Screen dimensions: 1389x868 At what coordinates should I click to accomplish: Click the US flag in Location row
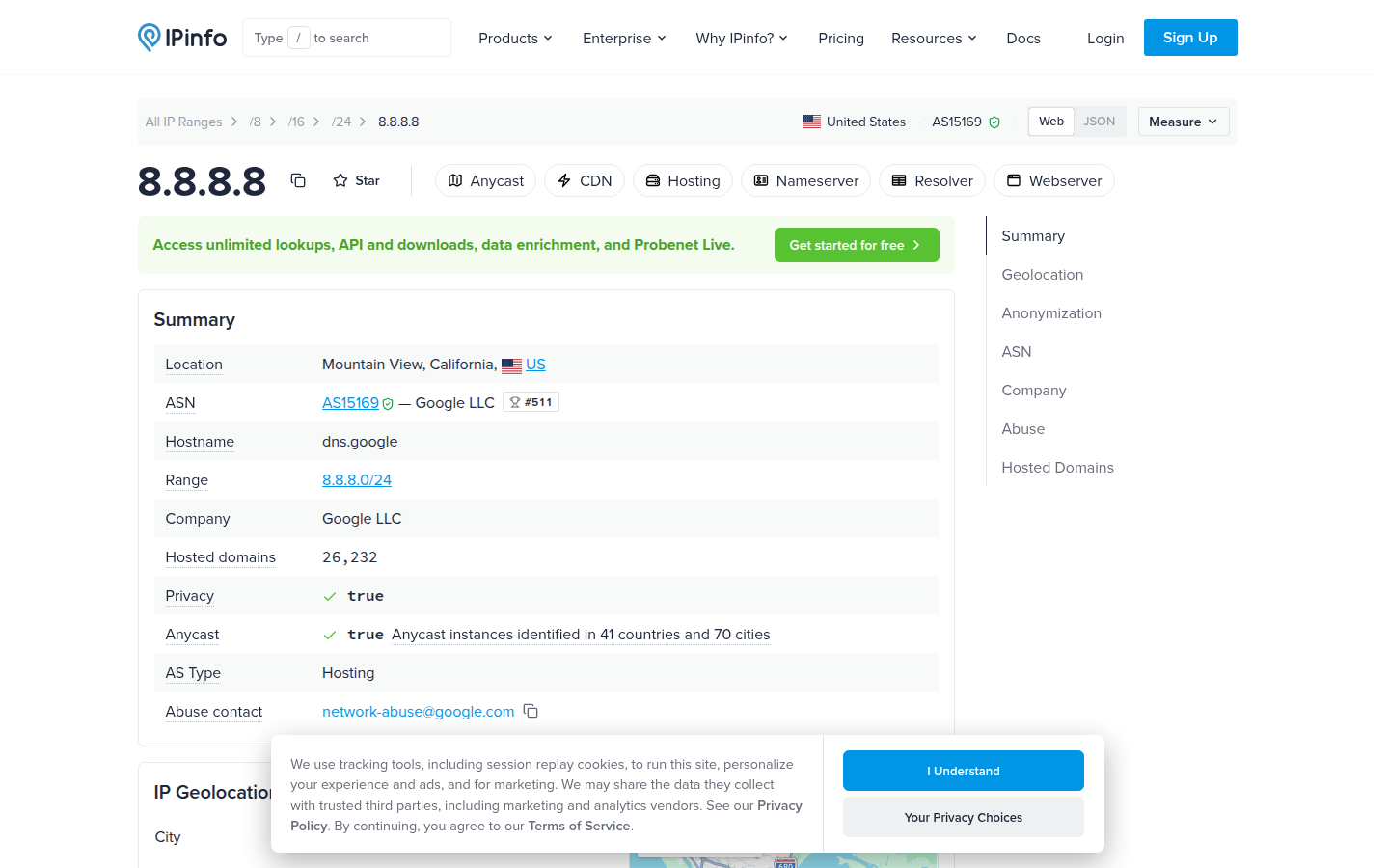click(x=511, y=366)
